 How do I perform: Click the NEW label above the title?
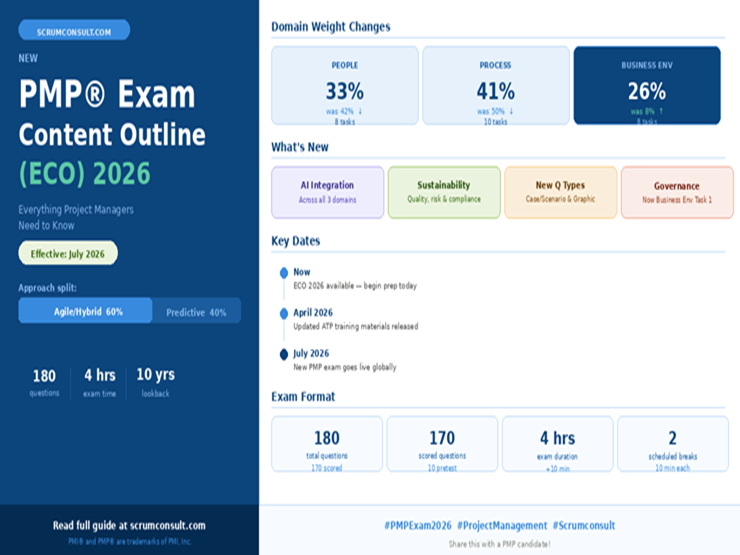point(28,59)
